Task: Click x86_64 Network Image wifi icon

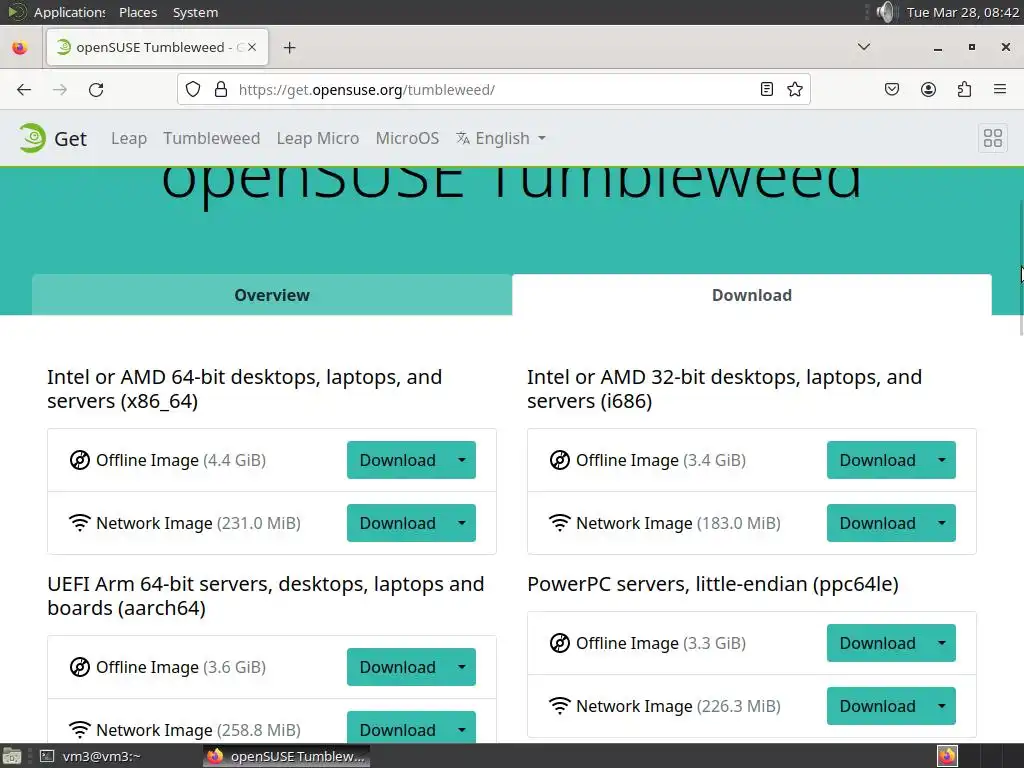Action: tap(80, 523)
